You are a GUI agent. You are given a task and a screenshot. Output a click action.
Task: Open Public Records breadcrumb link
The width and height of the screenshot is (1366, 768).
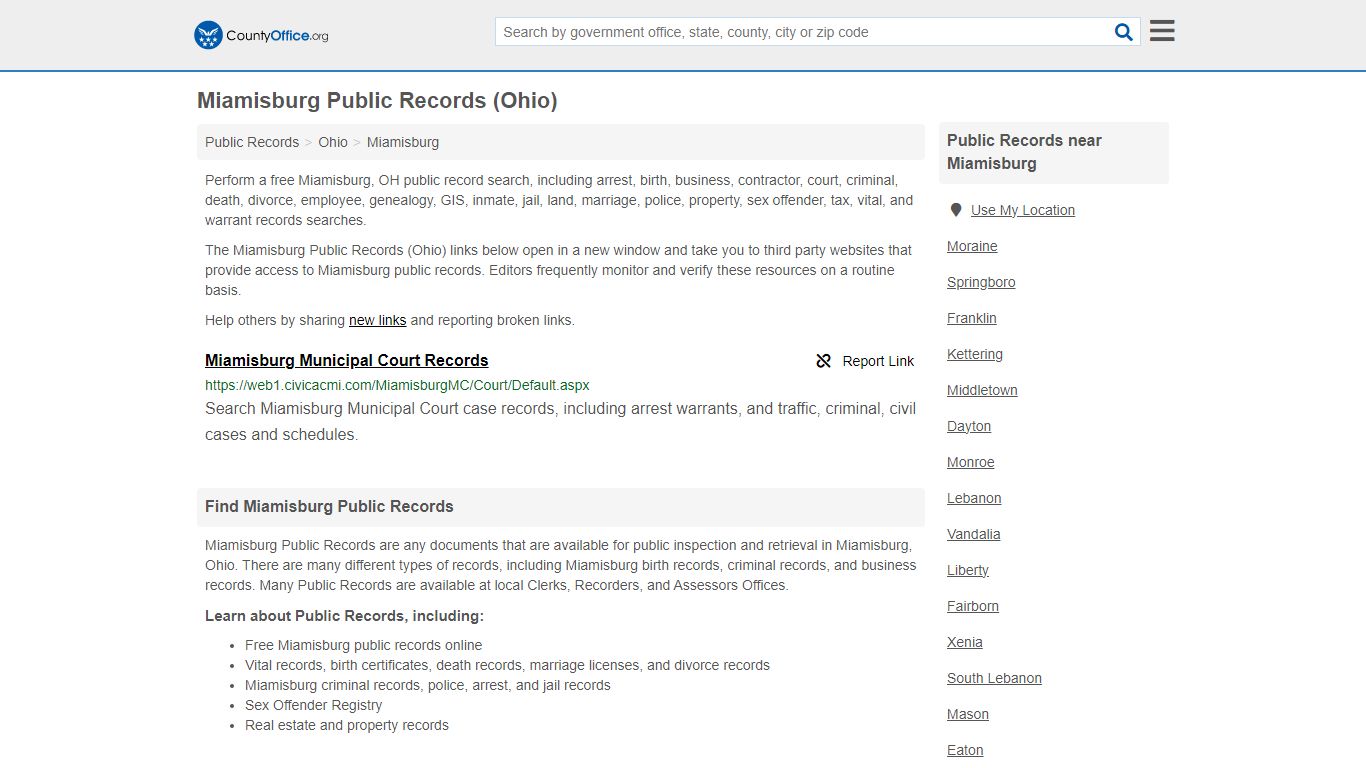pyautogui.click(x=252, y=142)
